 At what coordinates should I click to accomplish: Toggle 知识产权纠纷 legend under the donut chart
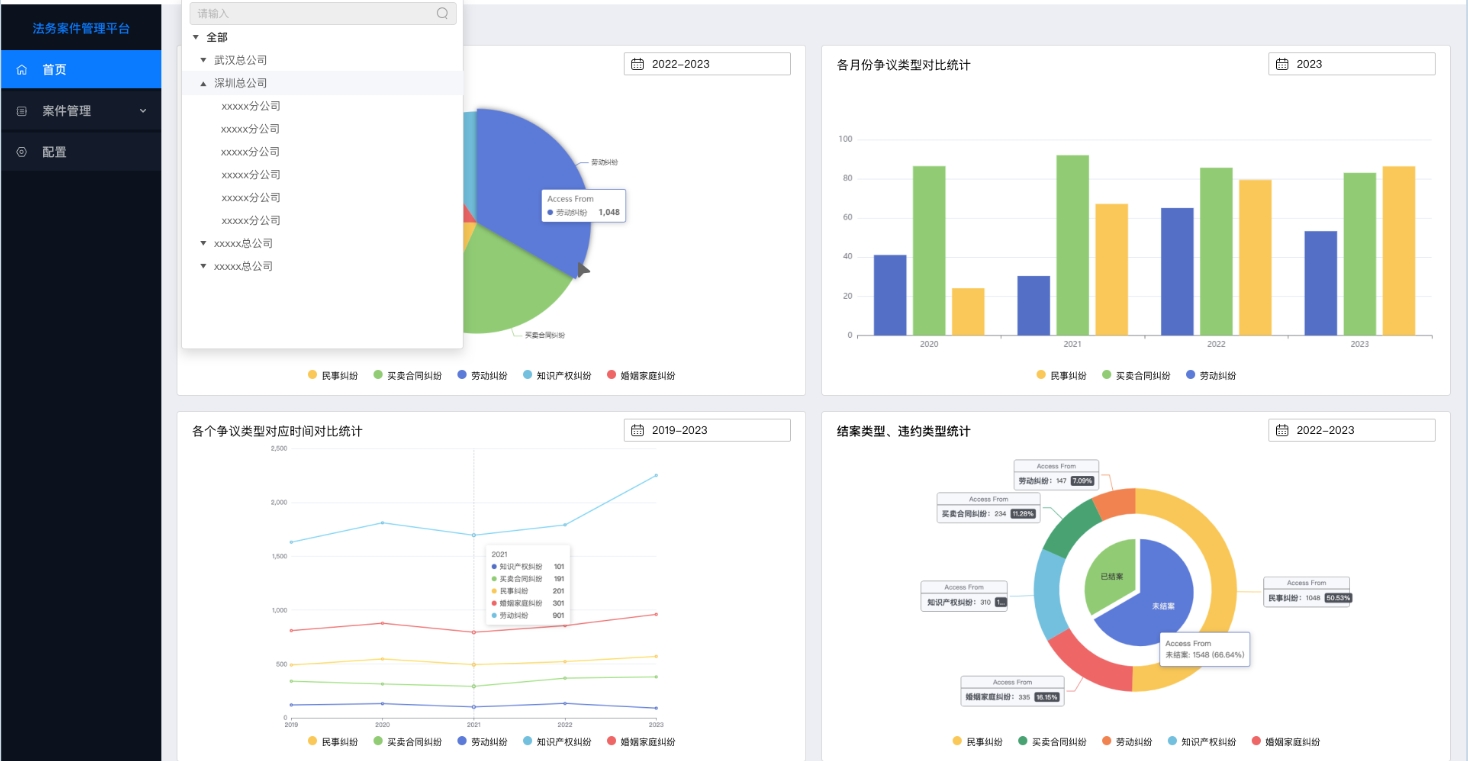click(x=1201, y=742)
